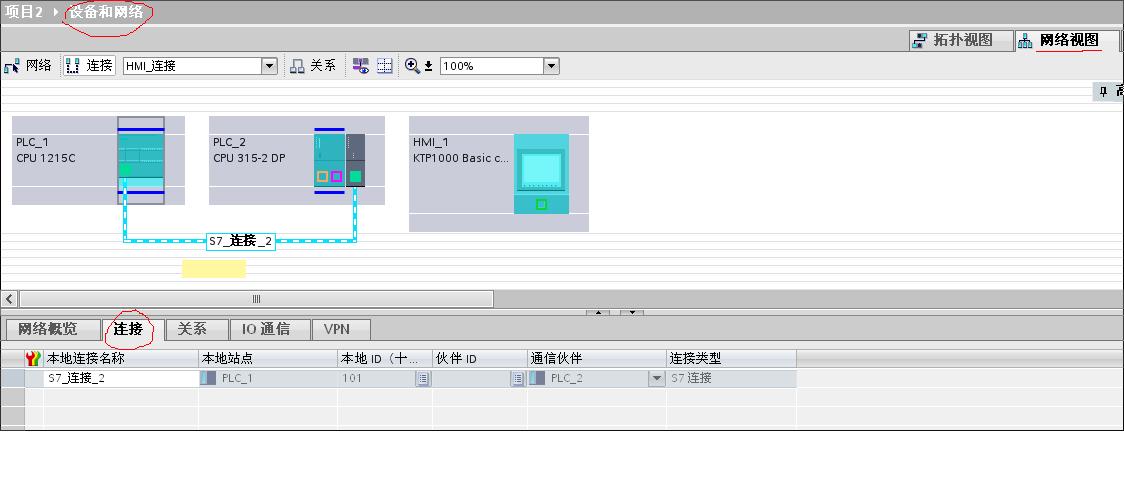
Task: Click the PLC_2 device name label
Action: click(x=229, y=142)
